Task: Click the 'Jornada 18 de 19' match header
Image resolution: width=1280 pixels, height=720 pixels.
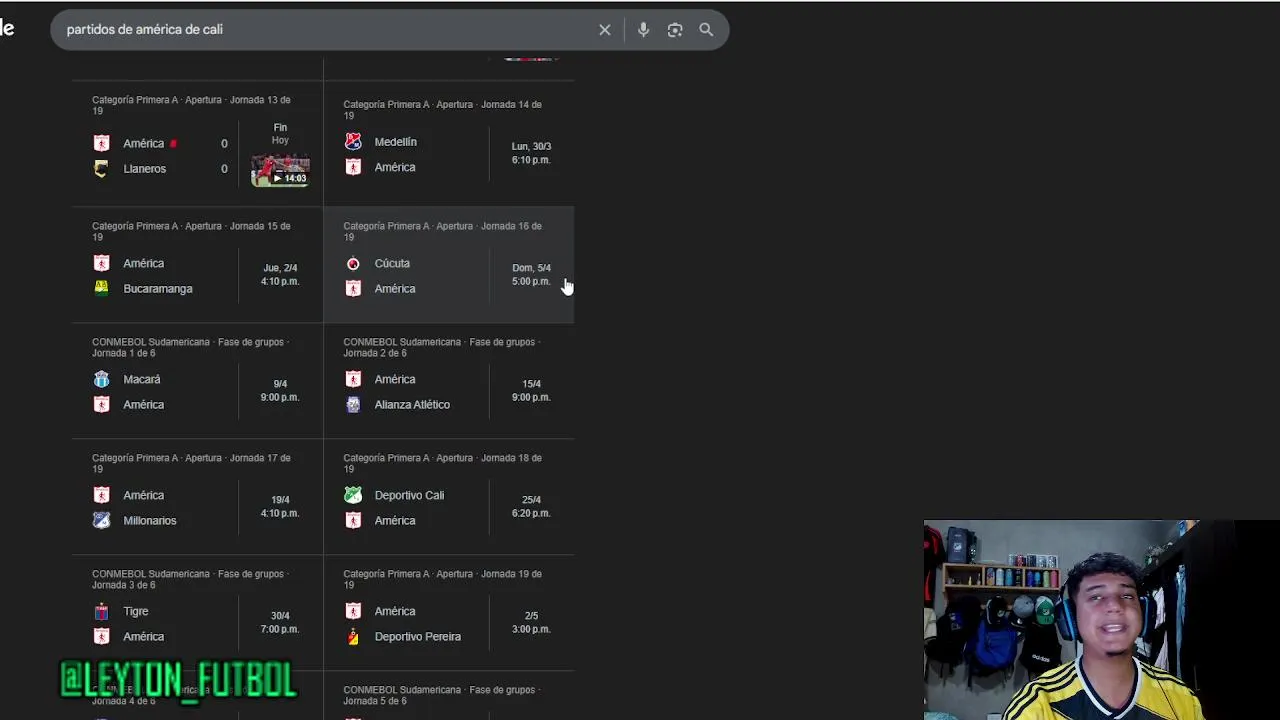Action: (x=443, y=463)
